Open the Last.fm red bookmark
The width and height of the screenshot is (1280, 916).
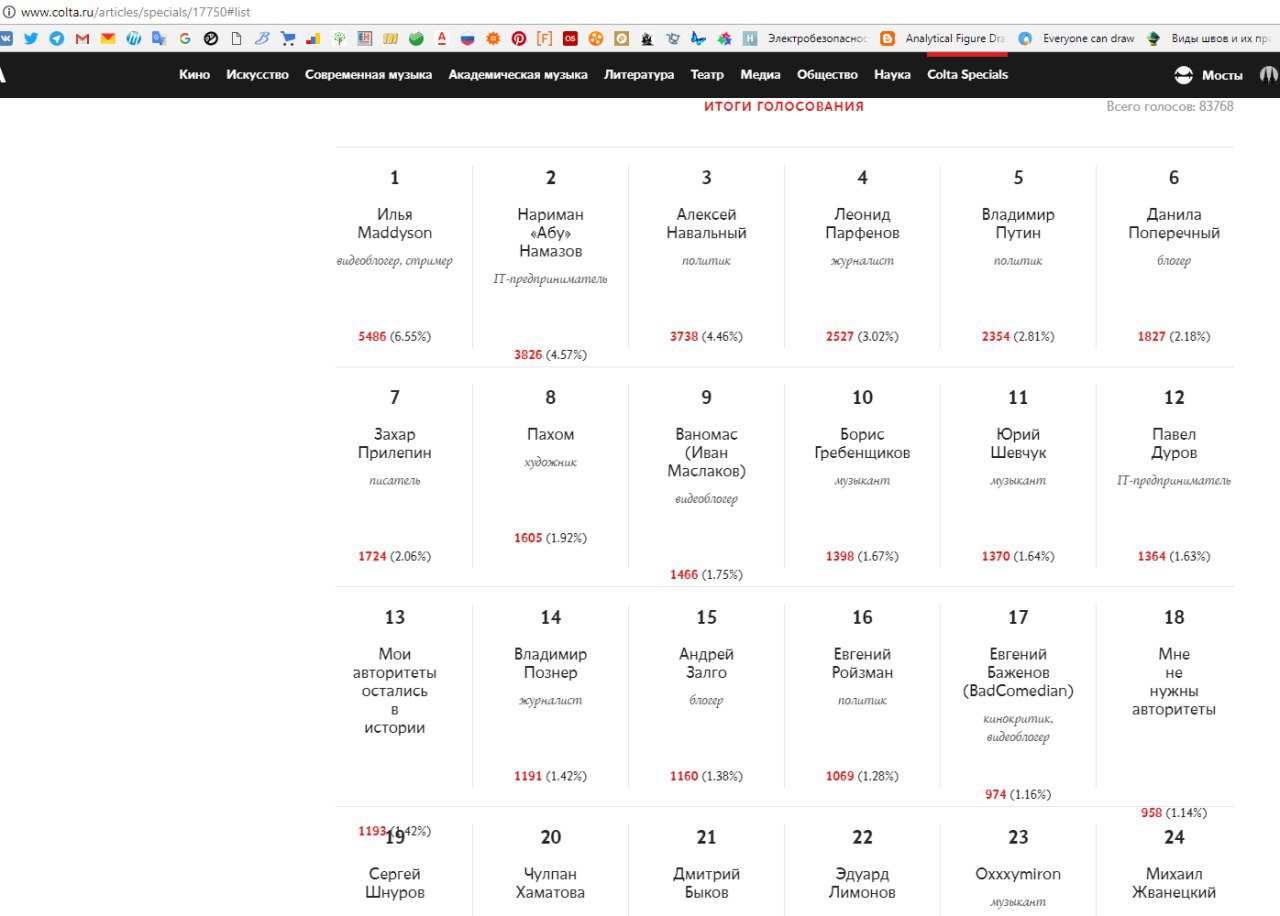[570, 39]
